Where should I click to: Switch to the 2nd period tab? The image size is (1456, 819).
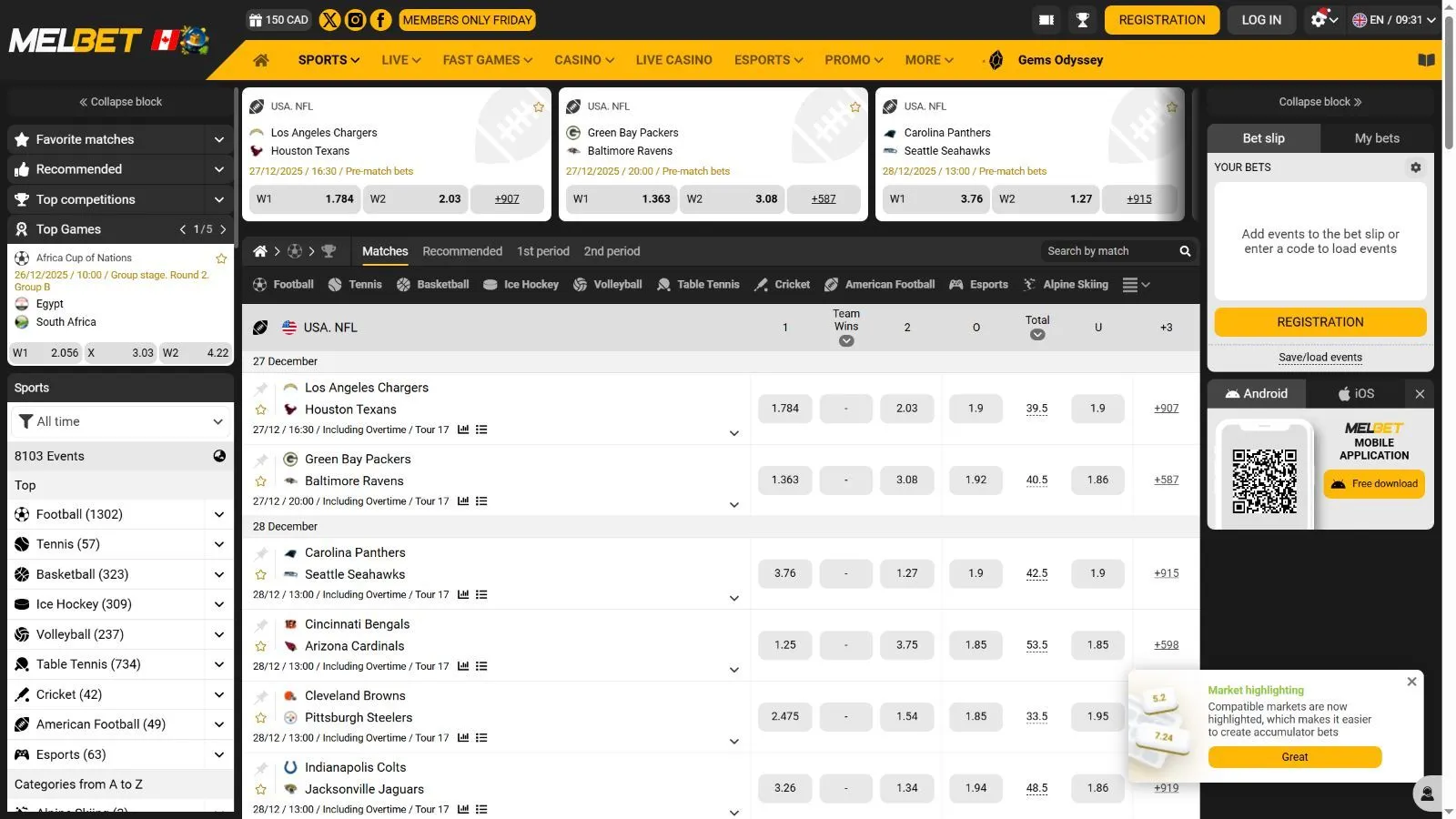pyautogui.click(x=612, y=251)
